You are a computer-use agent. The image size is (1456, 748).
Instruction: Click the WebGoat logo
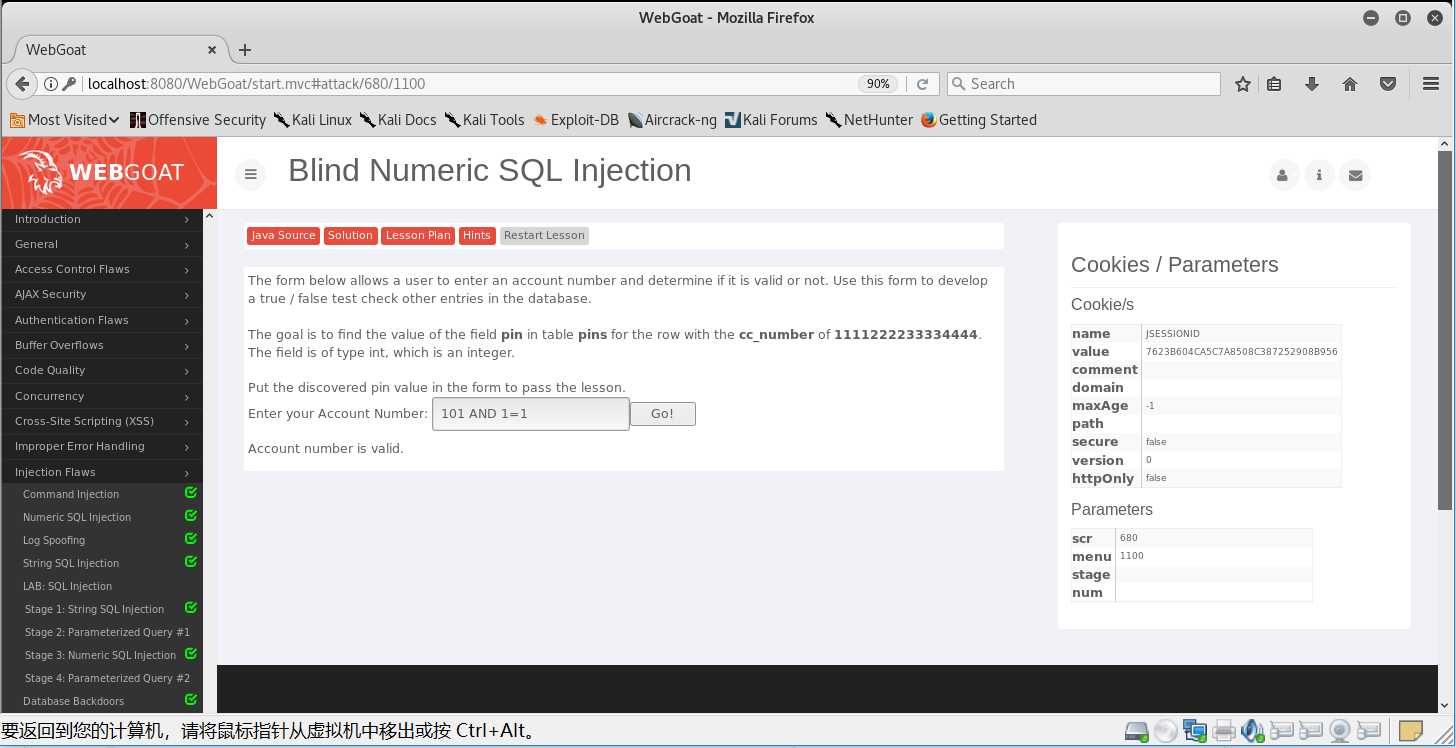click(107, 172)
